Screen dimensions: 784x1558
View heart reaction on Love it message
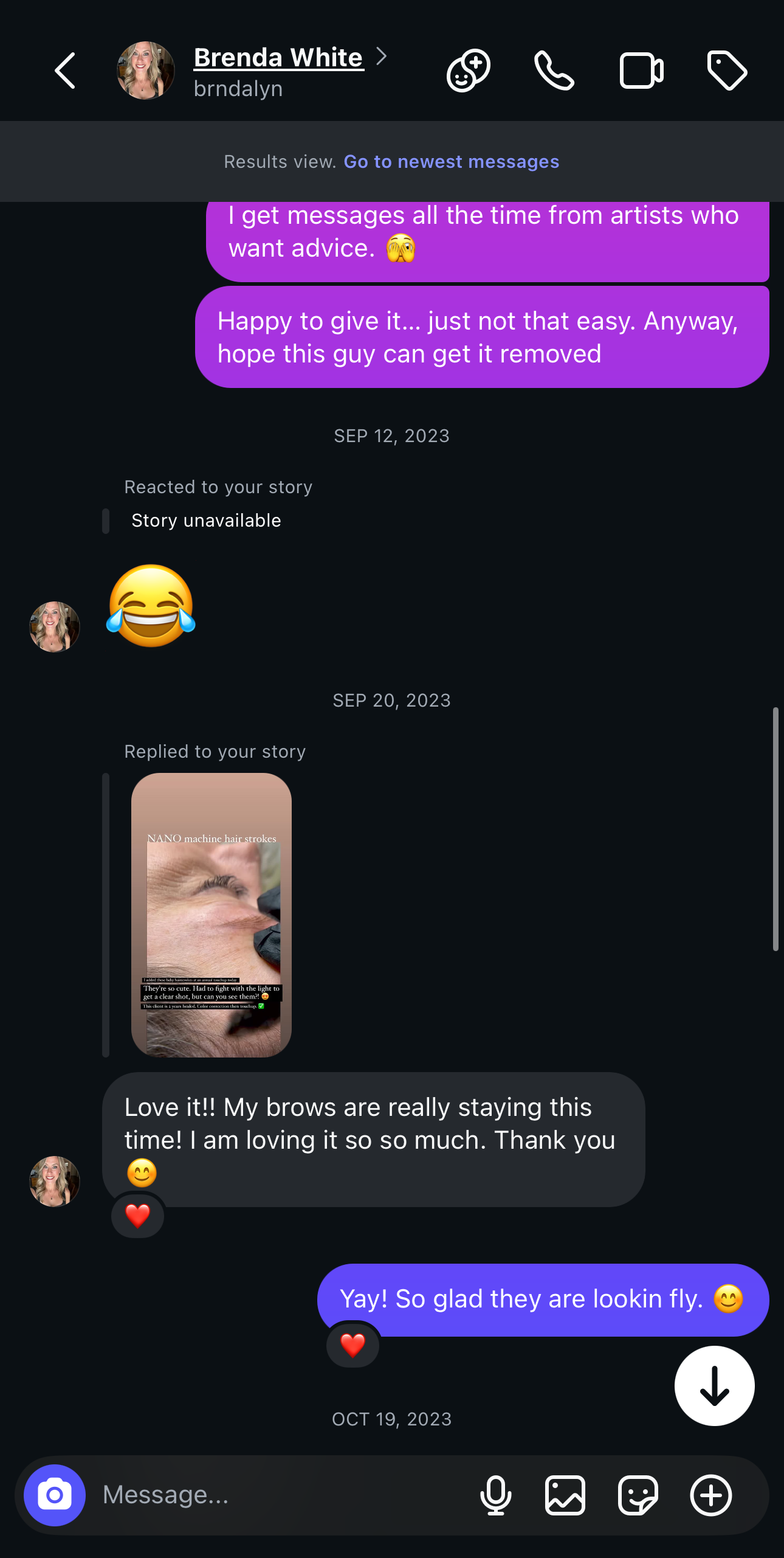point(137,1216)
